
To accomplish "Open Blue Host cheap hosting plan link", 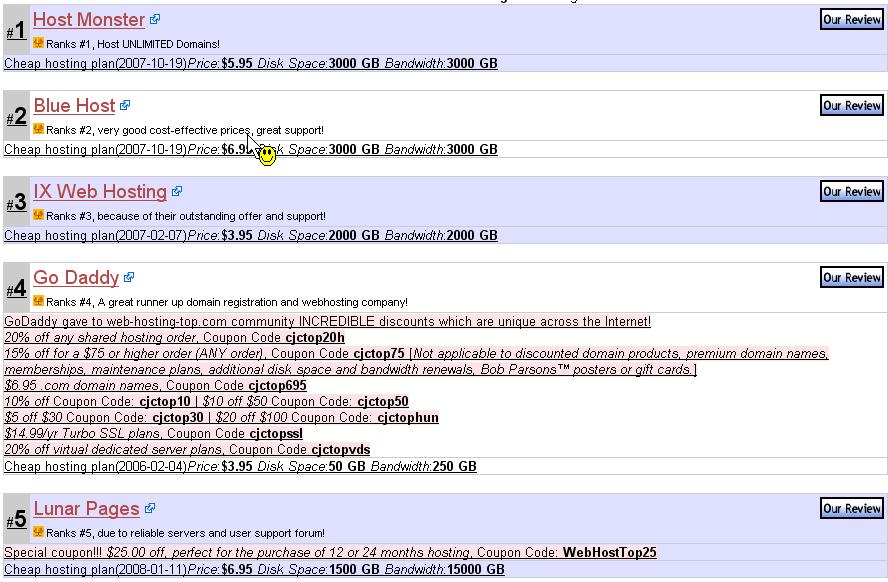I will [251, 149].
